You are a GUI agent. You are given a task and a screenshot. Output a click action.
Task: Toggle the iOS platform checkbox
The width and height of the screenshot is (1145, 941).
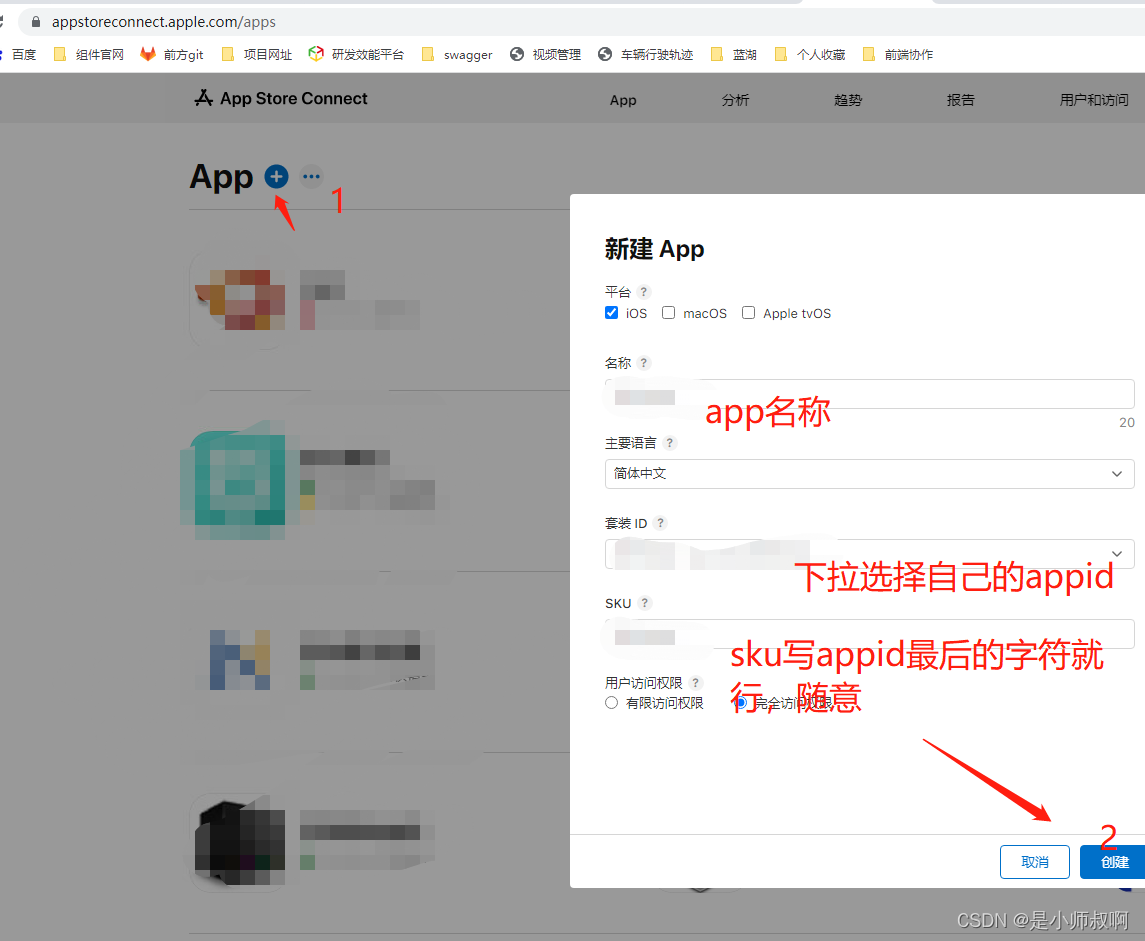tap(612, 312)
